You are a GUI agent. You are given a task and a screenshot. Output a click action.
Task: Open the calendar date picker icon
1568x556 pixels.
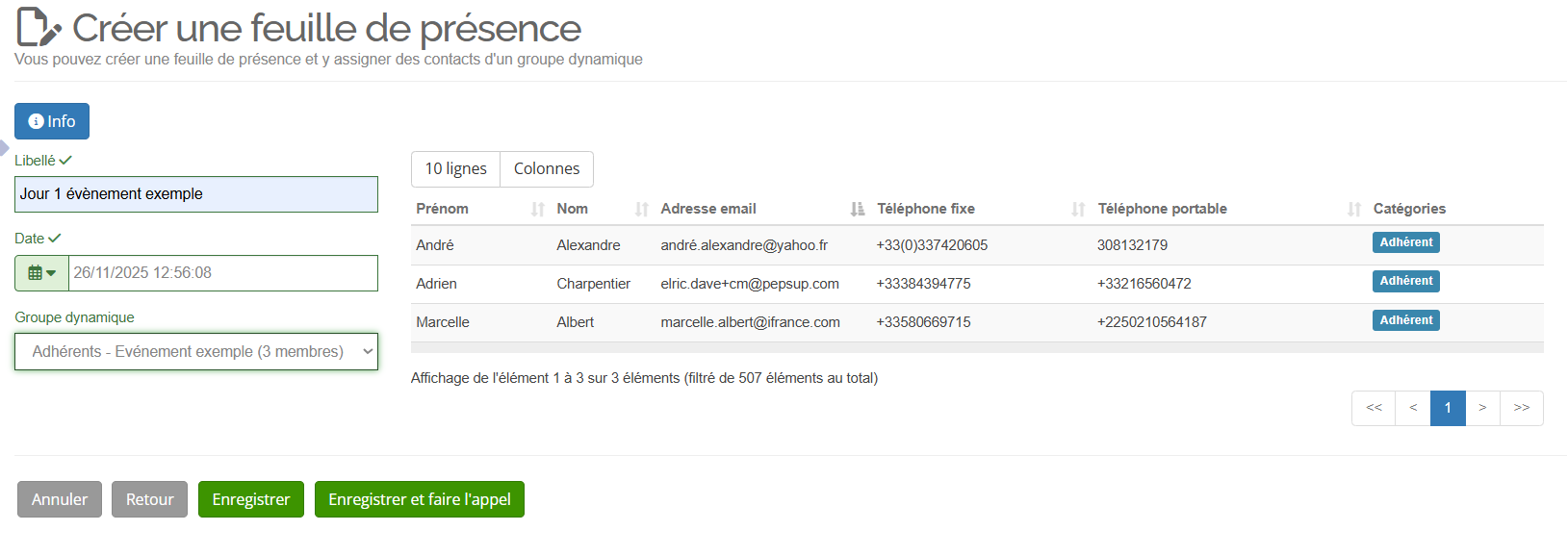(41, 273)
